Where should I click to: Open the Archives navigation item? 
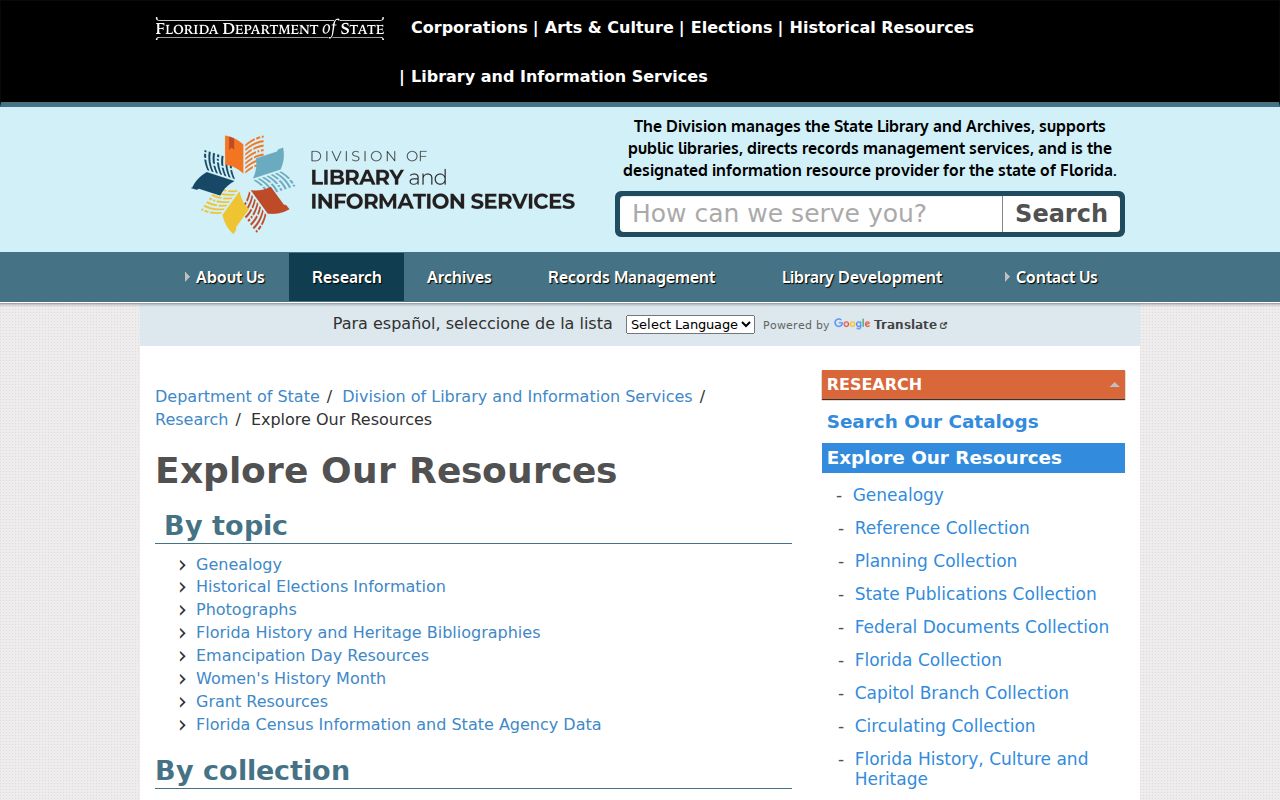point(459,277)
